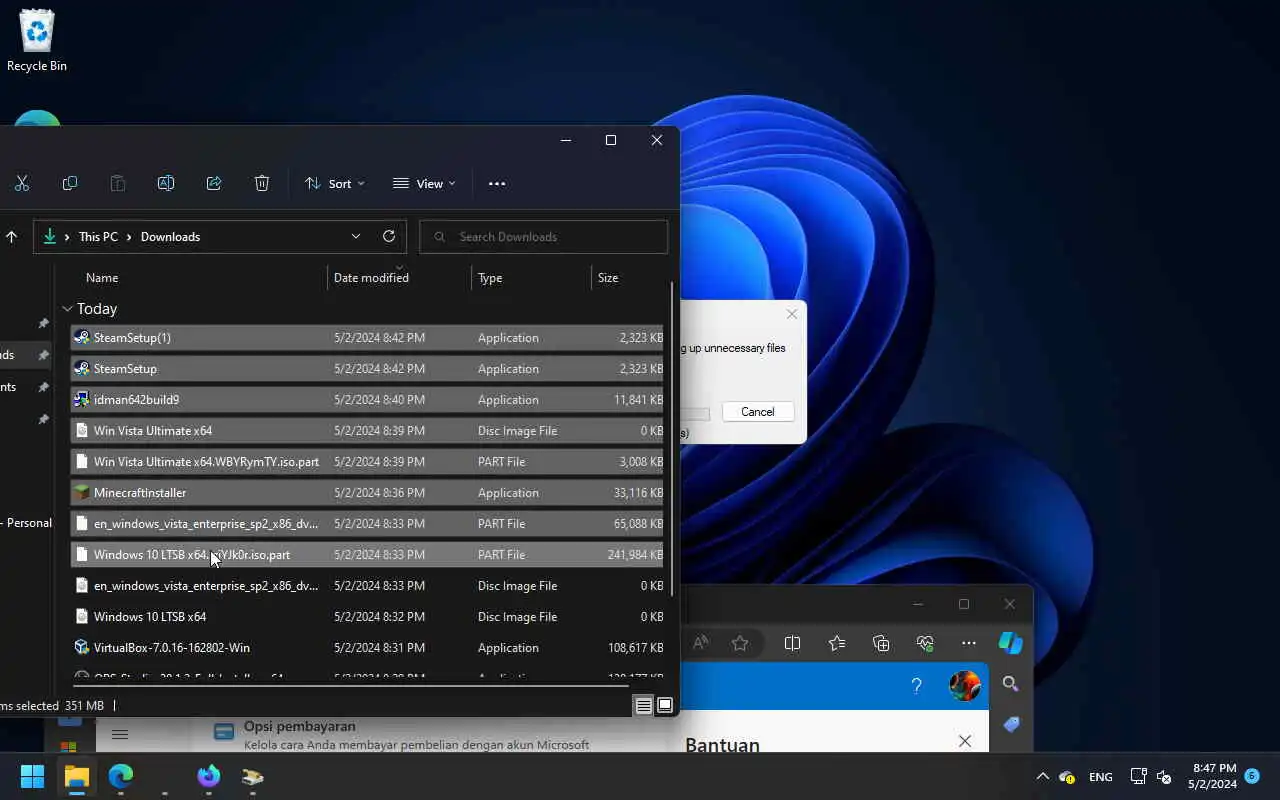Open the hamburger menu in background page
The image size is (1280, 800).
(x=120, y=735)
